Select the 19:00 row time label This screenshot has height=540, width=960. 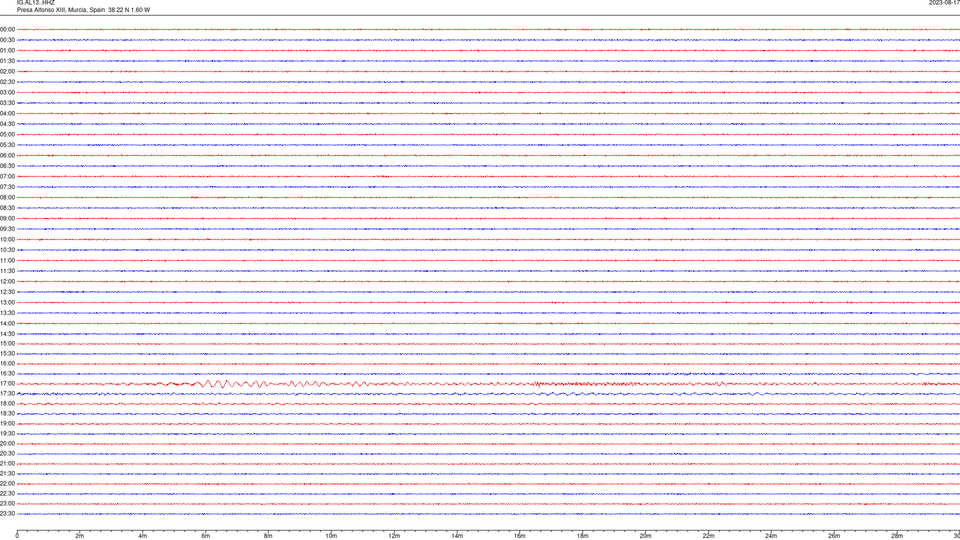7,424
